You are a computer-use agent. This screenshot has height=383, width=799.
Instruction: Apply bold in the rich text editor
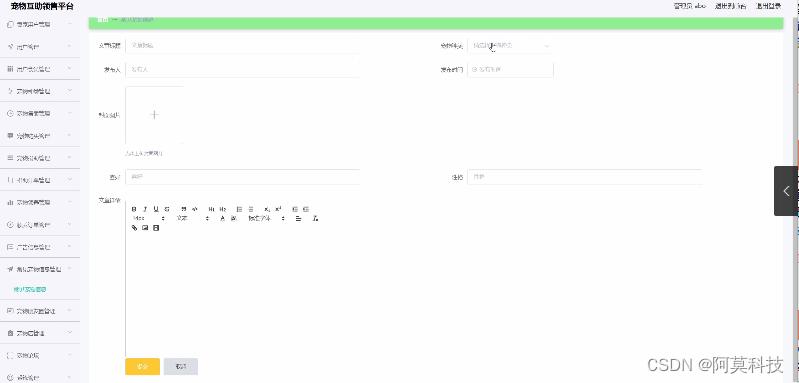(x=134, y=209)
